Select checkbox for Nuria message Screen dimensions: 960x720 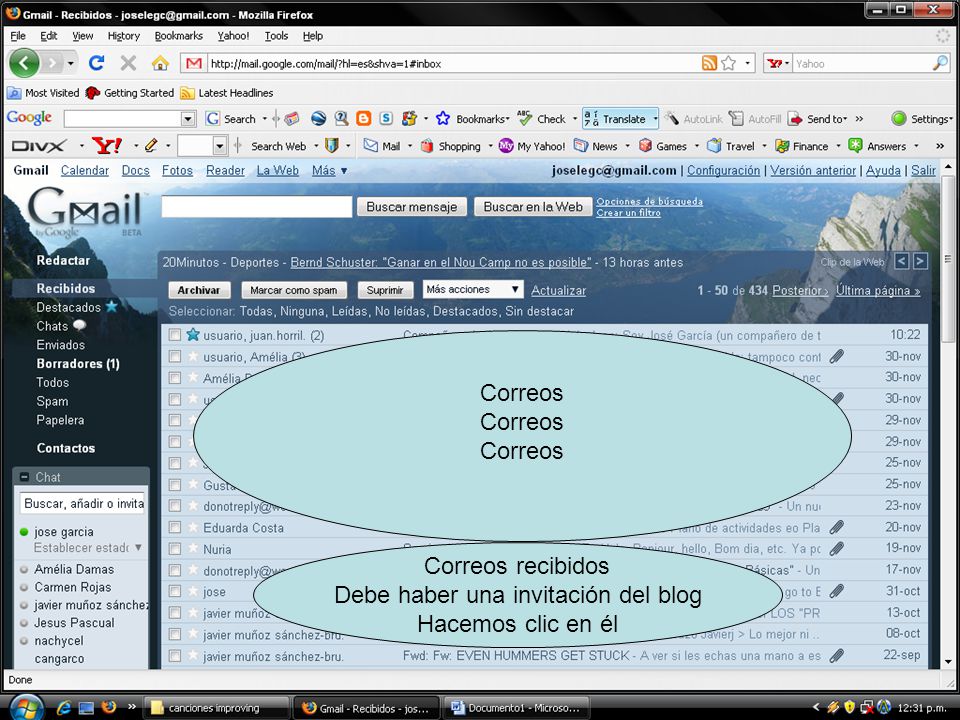tap(174, 549)
